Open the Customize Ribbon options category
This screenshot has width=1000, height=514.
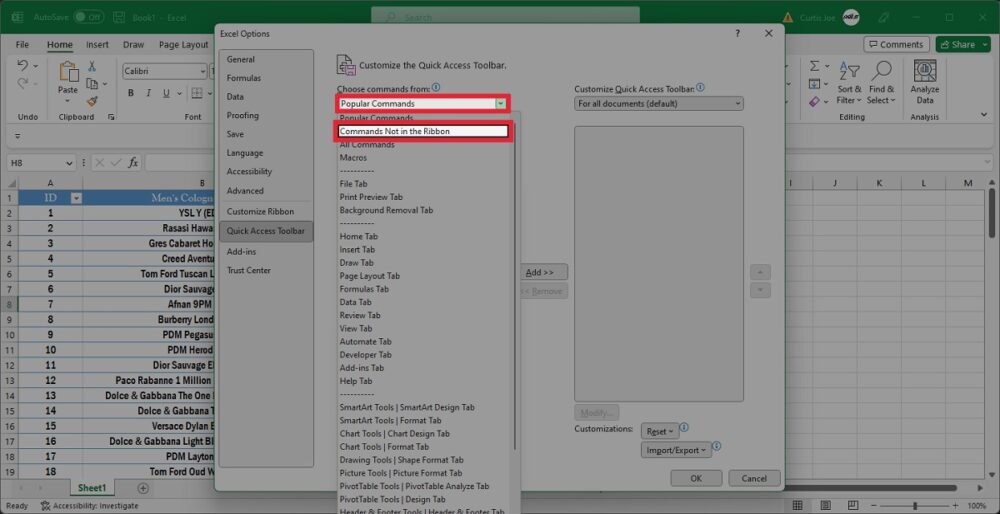click(260, 212)
